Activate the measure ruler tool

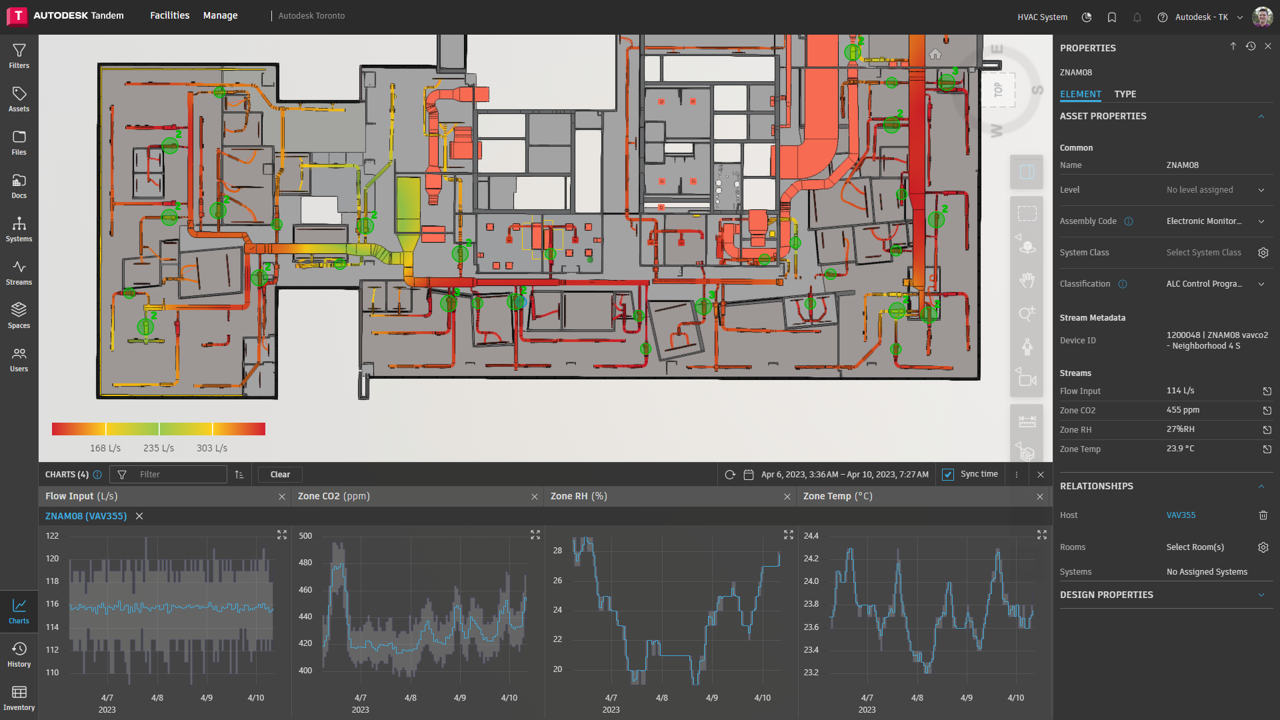tap(1026, 421)
